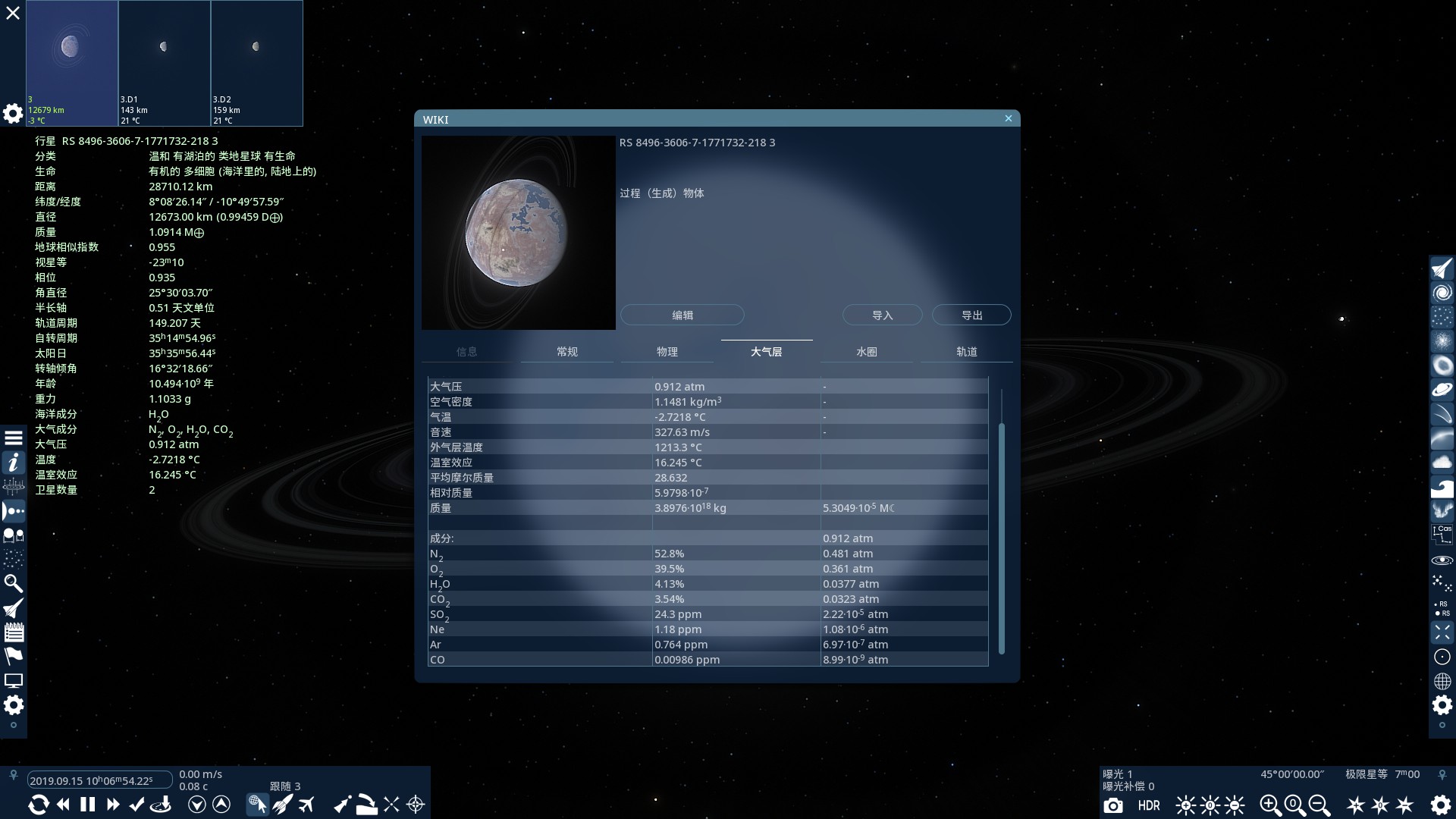Switch to the 物理 tab
The width and height of the screenshot is (1456, 819).
(x=667, y=352)
